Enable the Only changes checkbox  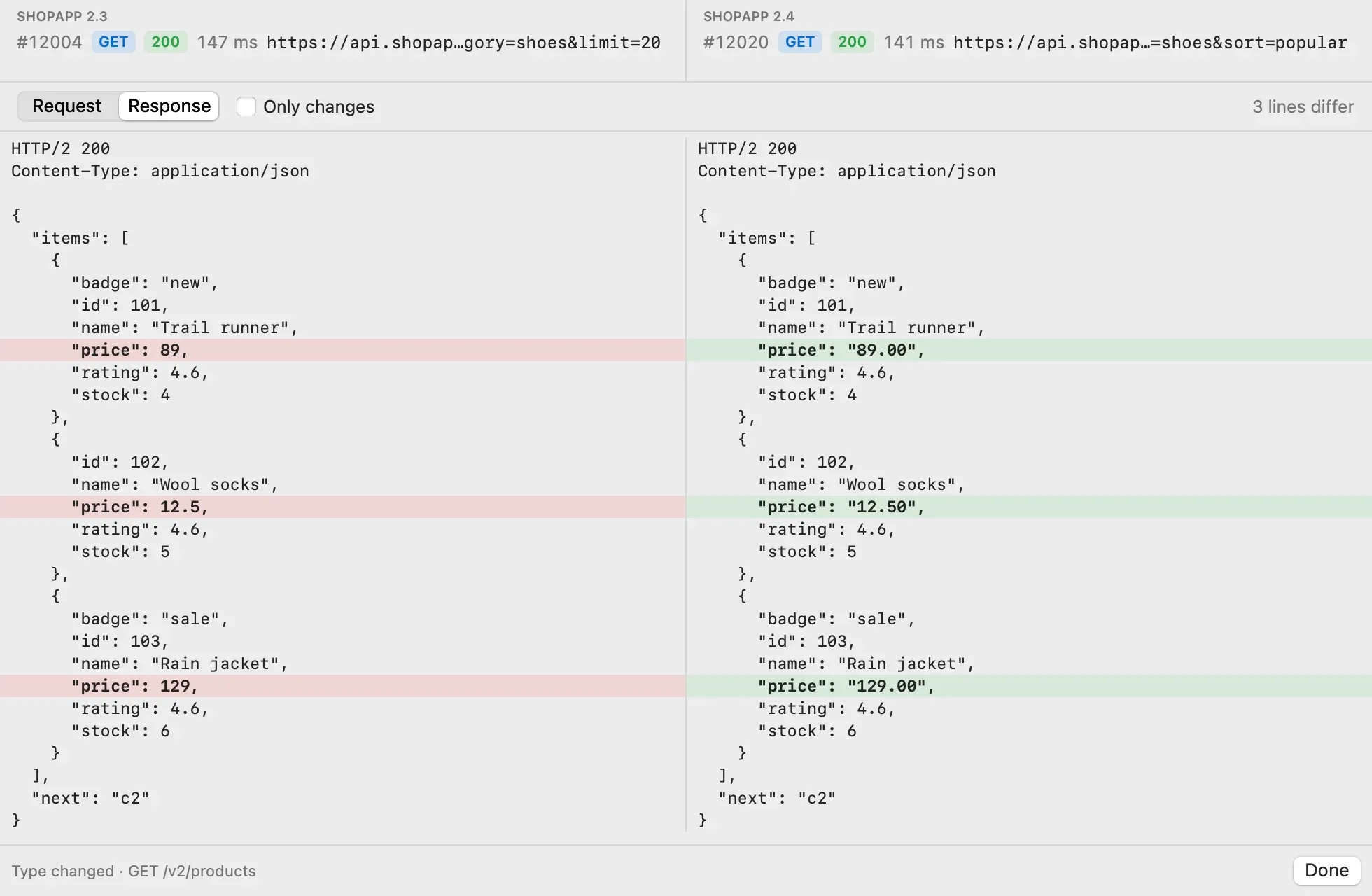[x=246, y=106]
